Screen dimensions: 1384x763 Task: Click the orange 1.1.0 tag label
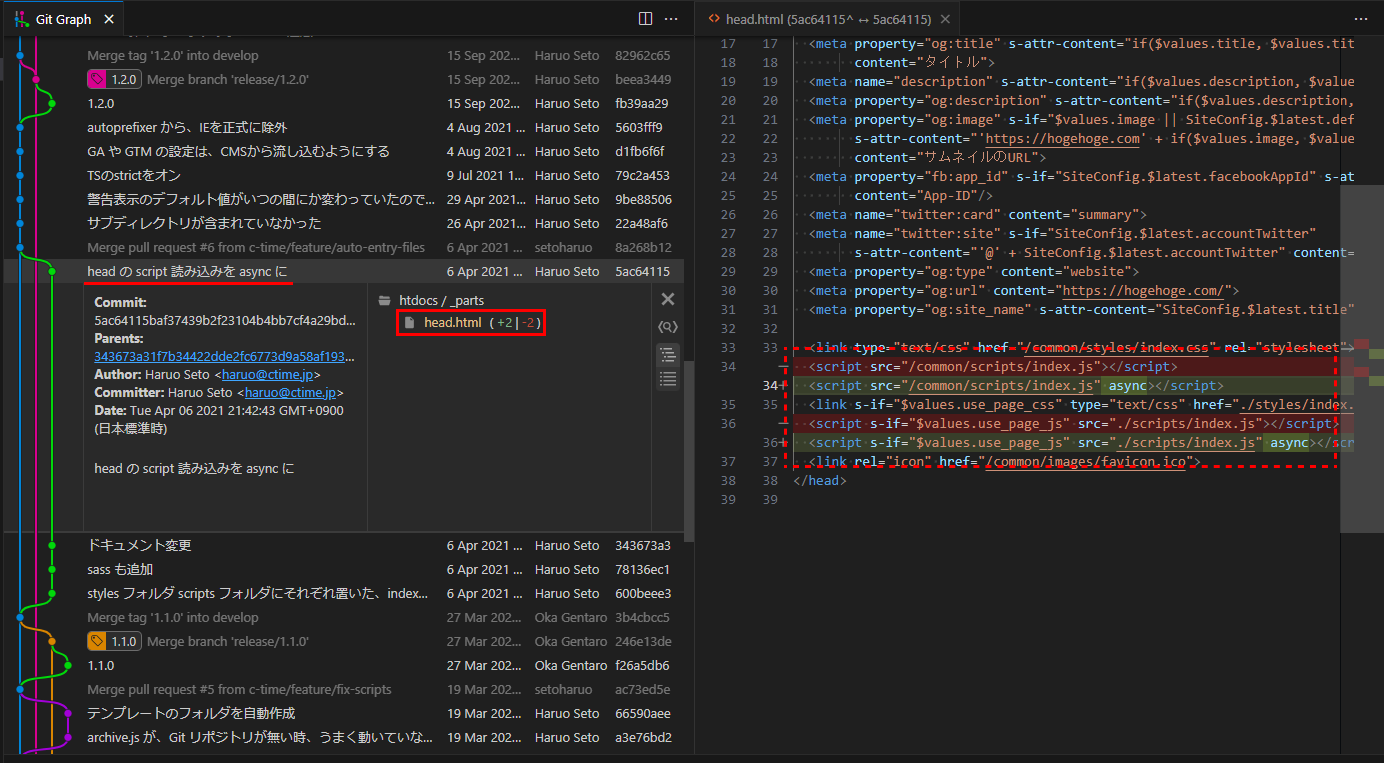point(114,642)
